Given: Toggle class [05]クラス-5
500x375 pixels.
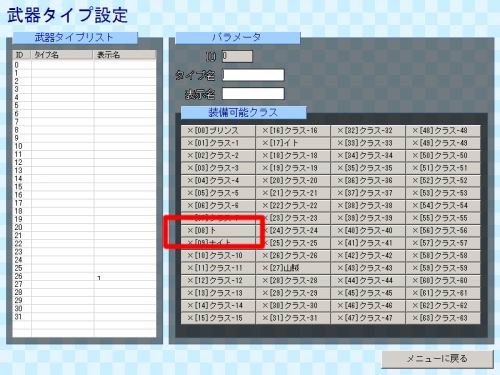Looking at the screenshot, I should pyautogui.click(x=218, y=193).
